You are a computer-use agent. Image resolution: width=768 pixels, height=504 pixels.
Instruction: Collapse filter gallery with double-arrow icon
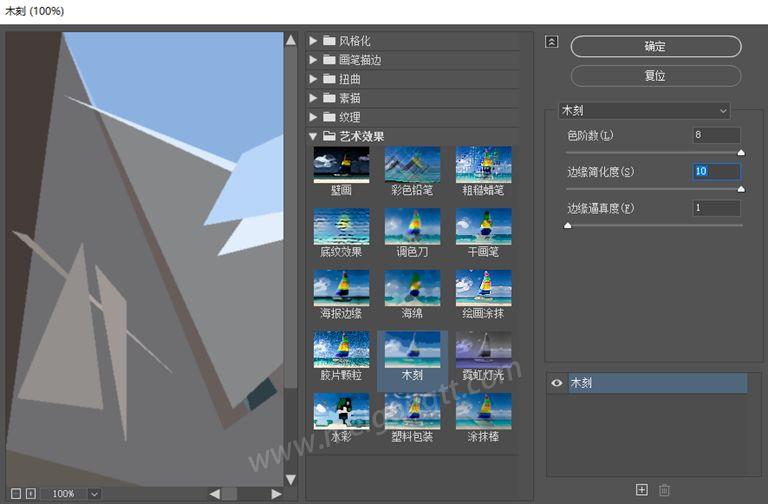coord(552,42)
